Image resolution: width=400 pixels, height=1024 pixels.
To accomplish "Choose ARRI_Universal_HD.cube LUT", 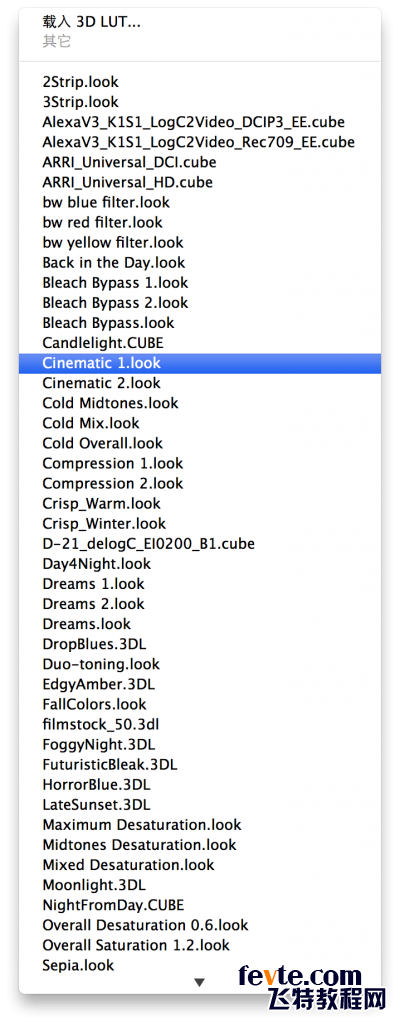I will [199, 182].
